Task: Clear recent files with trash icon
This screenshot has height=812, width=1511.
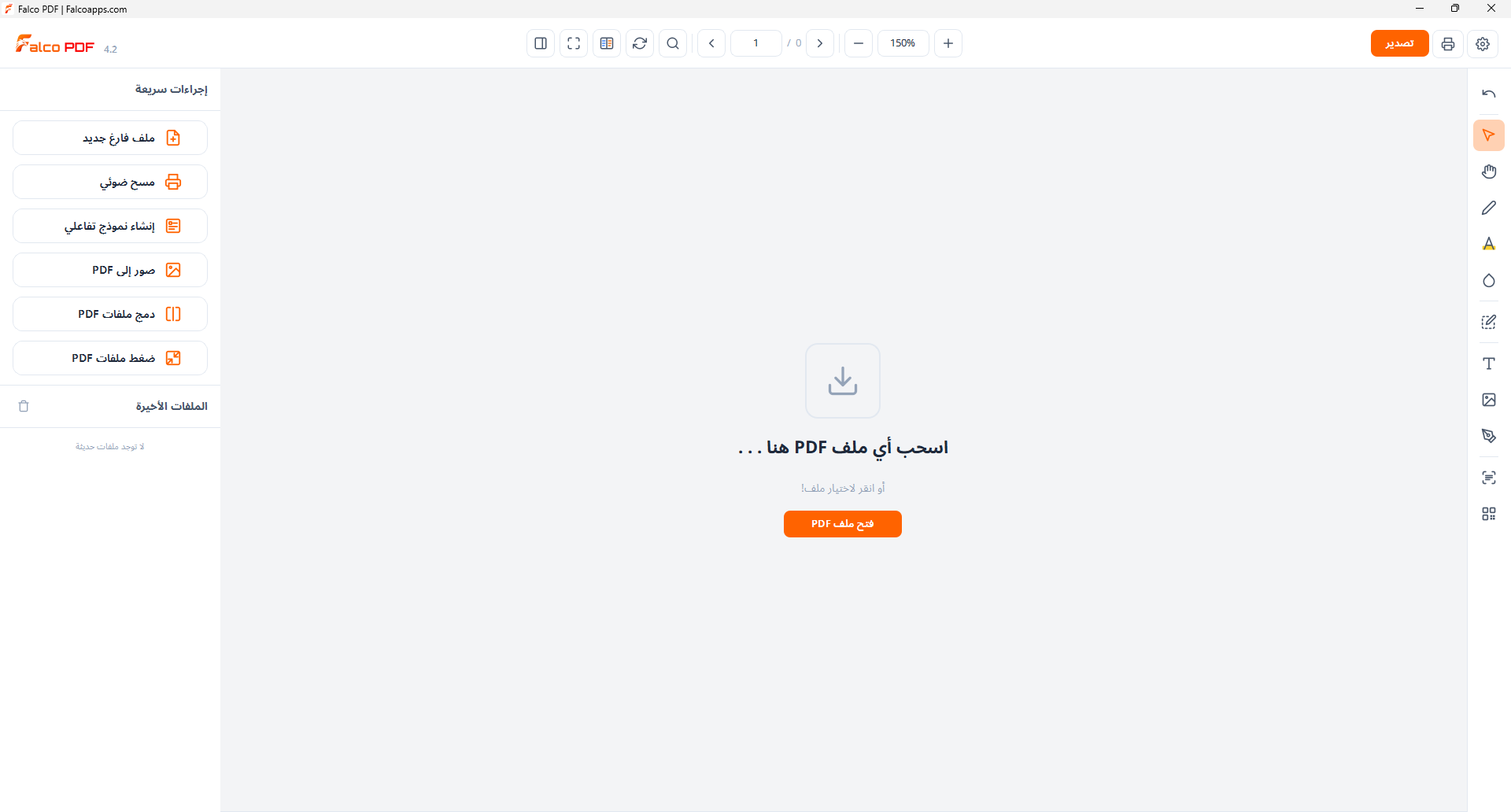Action: pos(24,406)
